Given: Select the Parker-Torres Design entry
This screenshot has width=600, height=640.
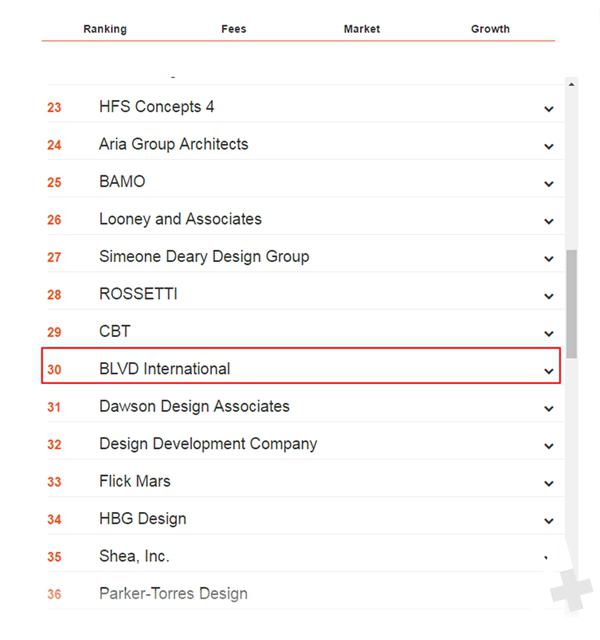Looking at the screenshot, I should pyautogui.click(x=173, y=593).
